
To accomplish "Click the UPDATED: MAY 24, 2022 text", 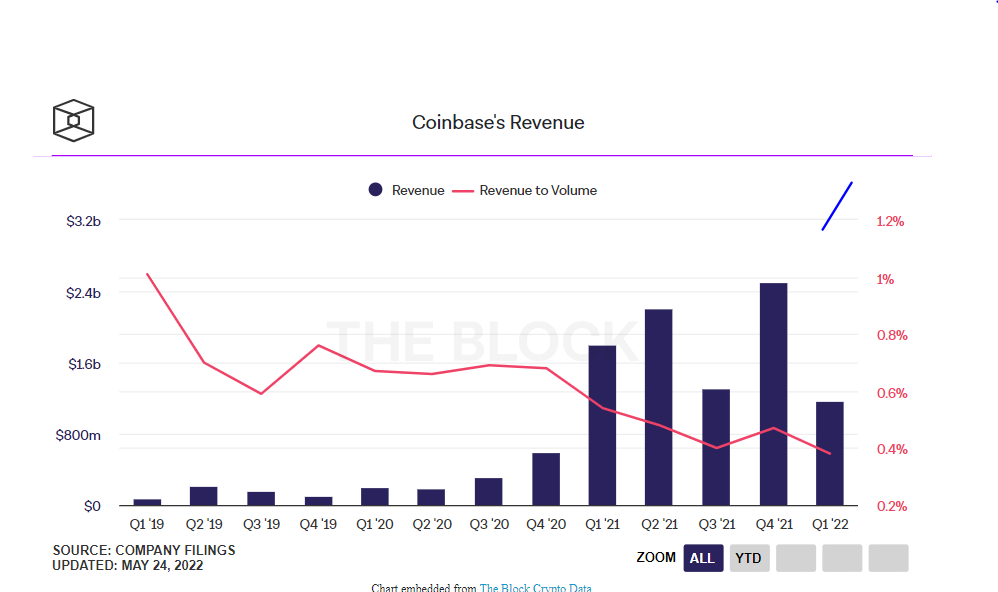I will click(128, 566).
